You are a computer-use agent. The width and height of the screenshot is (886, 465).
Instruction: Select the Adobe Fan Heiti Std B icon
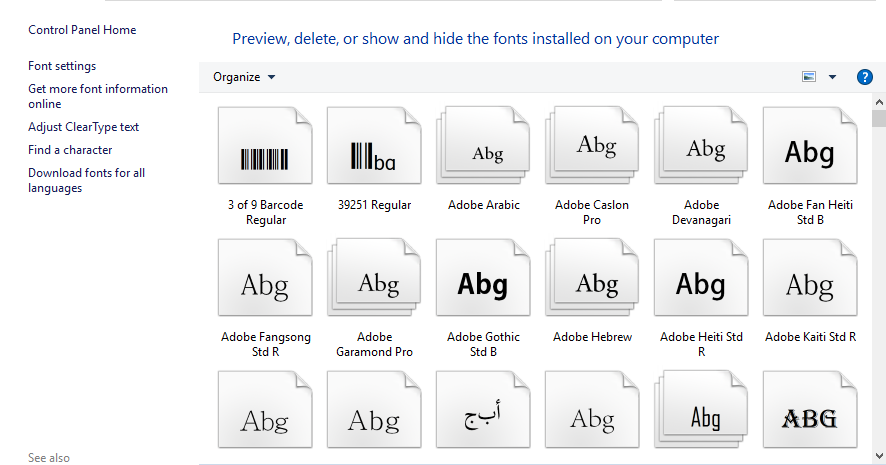click(810, 145)
